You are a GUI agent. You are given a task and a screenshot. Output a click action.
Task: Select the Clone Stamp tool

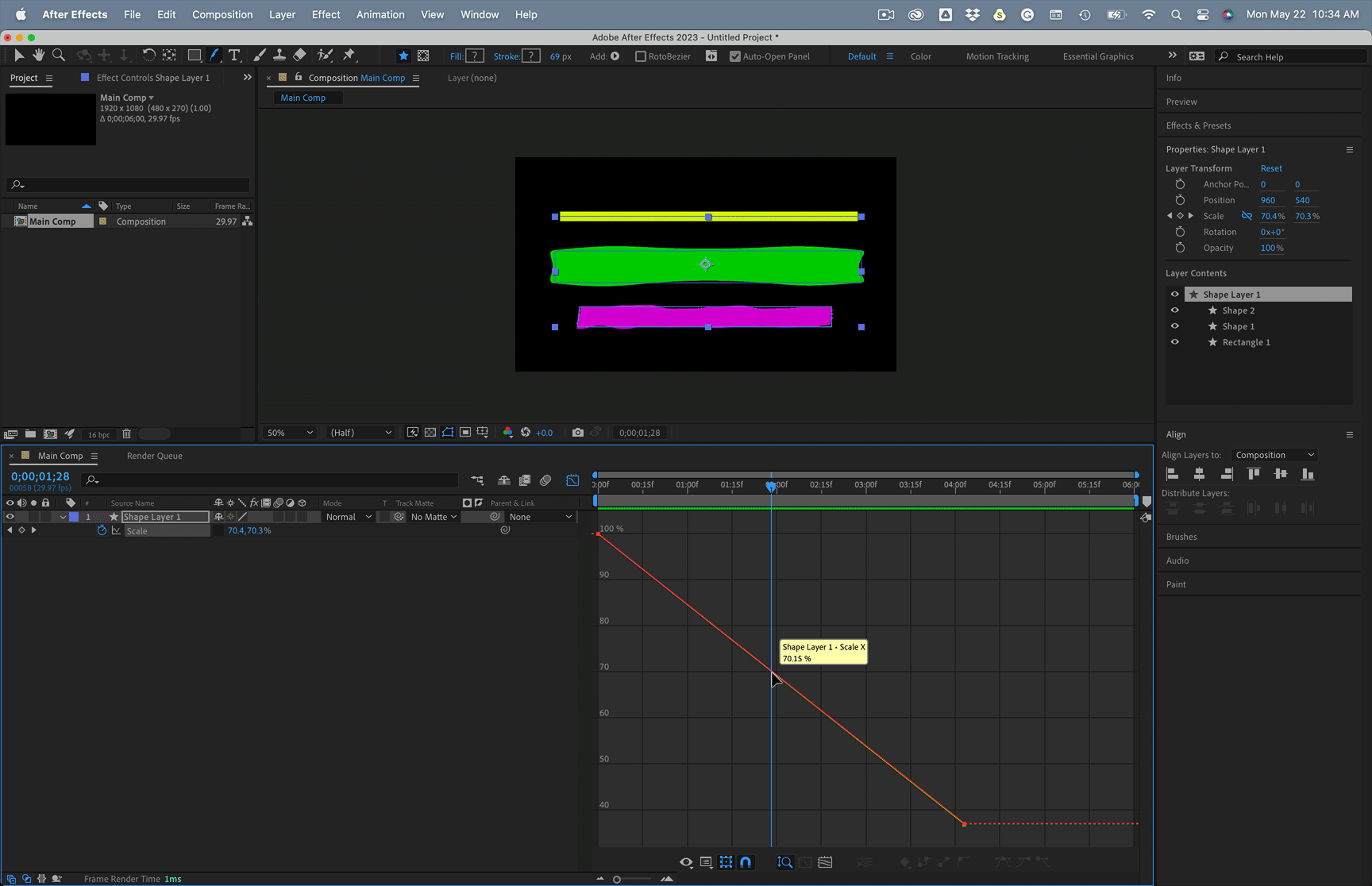[x=279, y=55]
